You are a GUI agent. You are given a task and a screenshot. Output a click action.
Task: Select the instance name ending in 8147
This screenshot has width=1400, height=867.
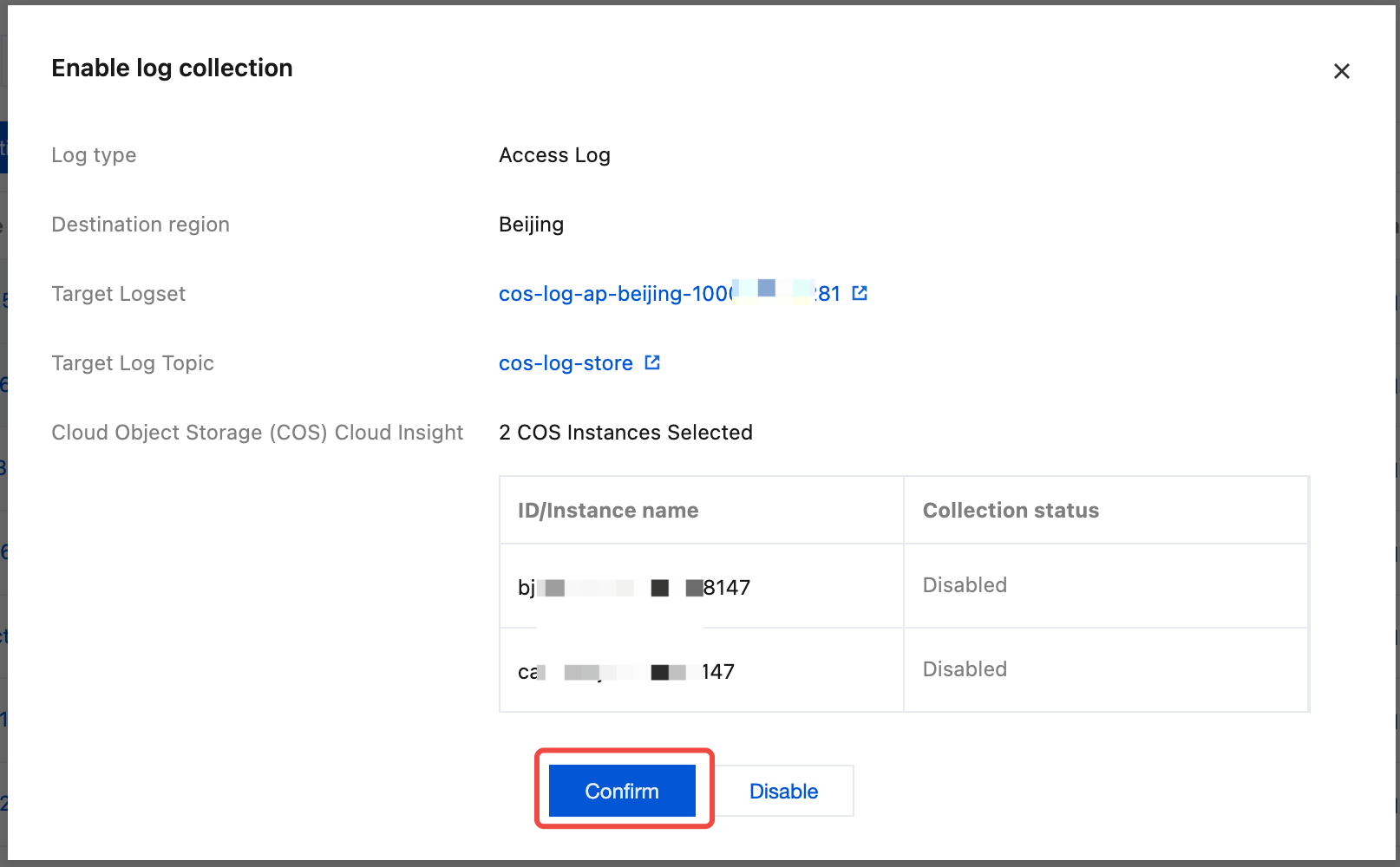coord(633,588)
